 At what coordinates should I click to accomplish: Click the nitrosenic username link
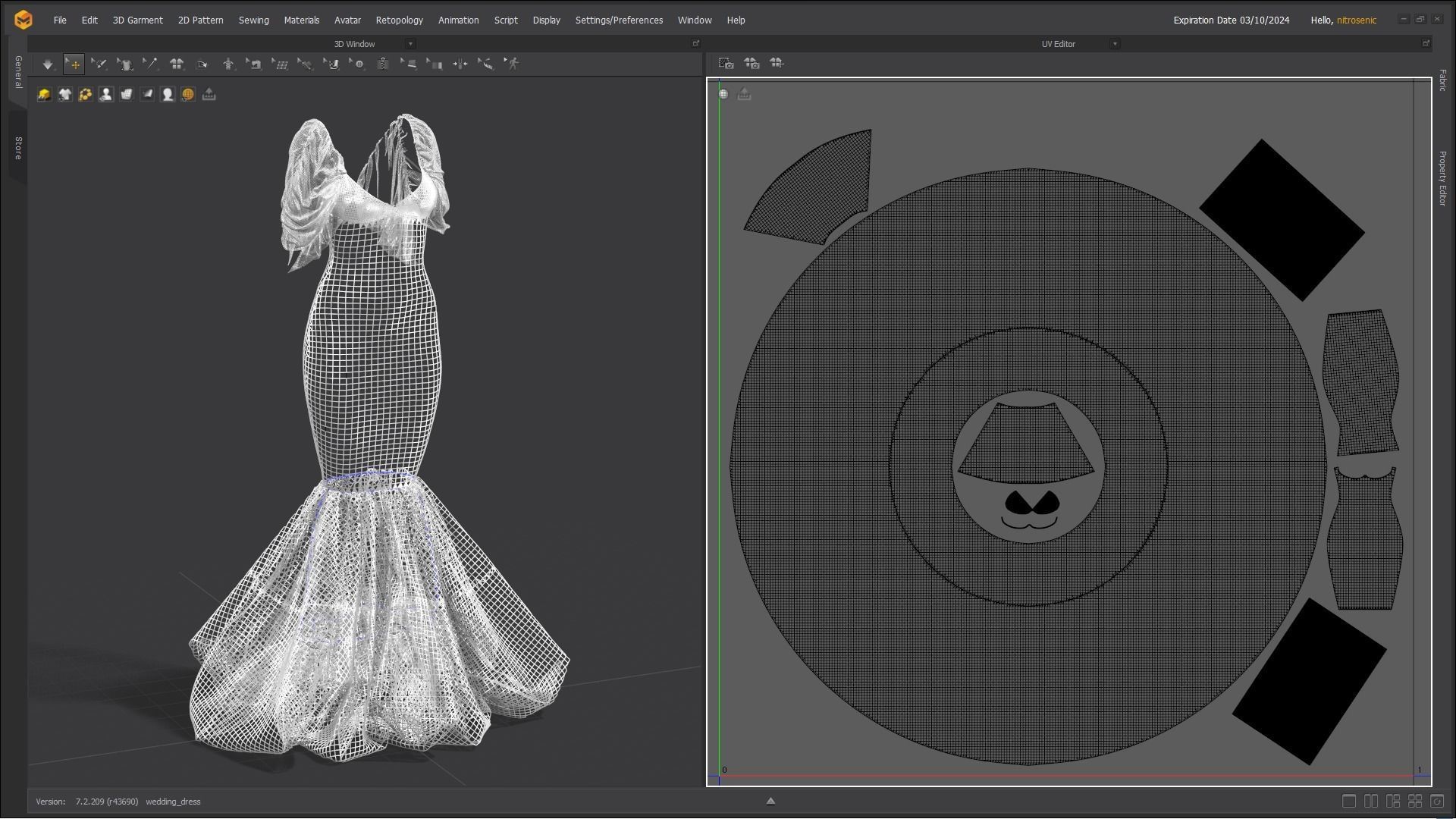click(x=1357, y=20)
